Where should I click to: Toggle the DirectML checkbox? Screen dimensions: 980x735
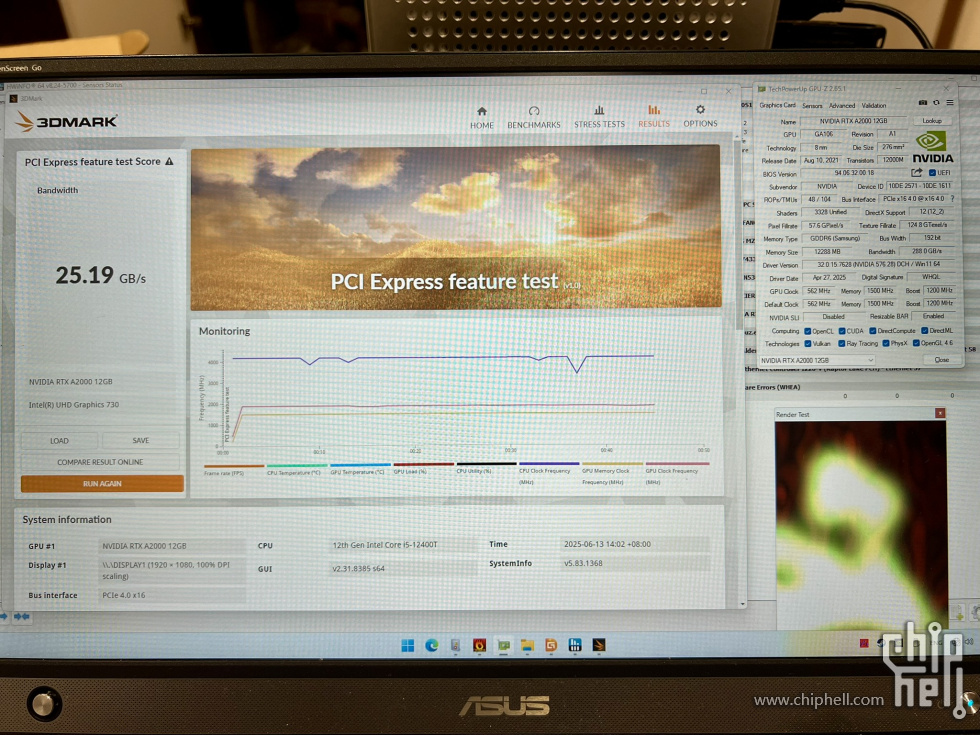pos(924,331)
